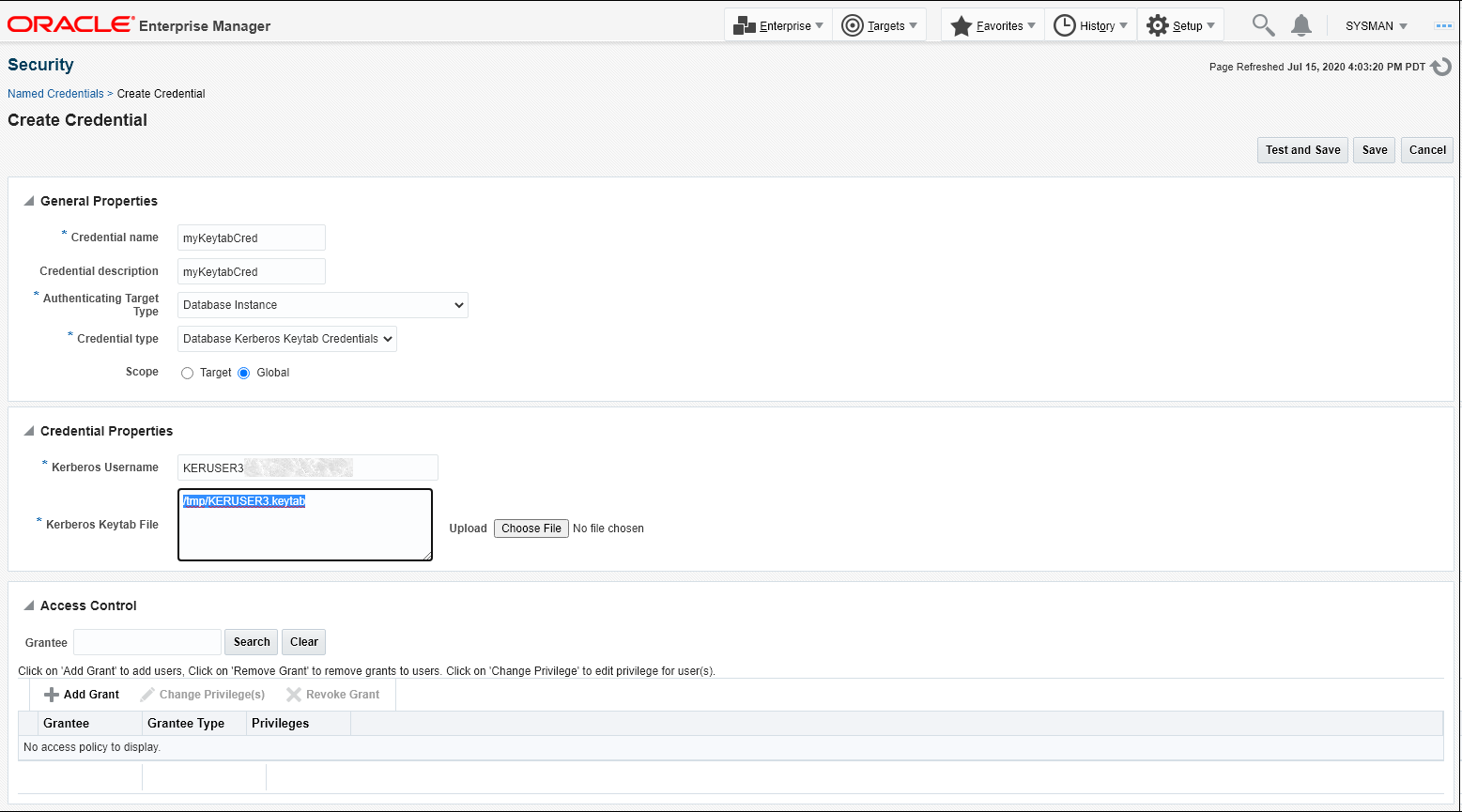This screenshot has height=812, width=1462.
Task: Open the Setup menu
Action: (1180, 25)
